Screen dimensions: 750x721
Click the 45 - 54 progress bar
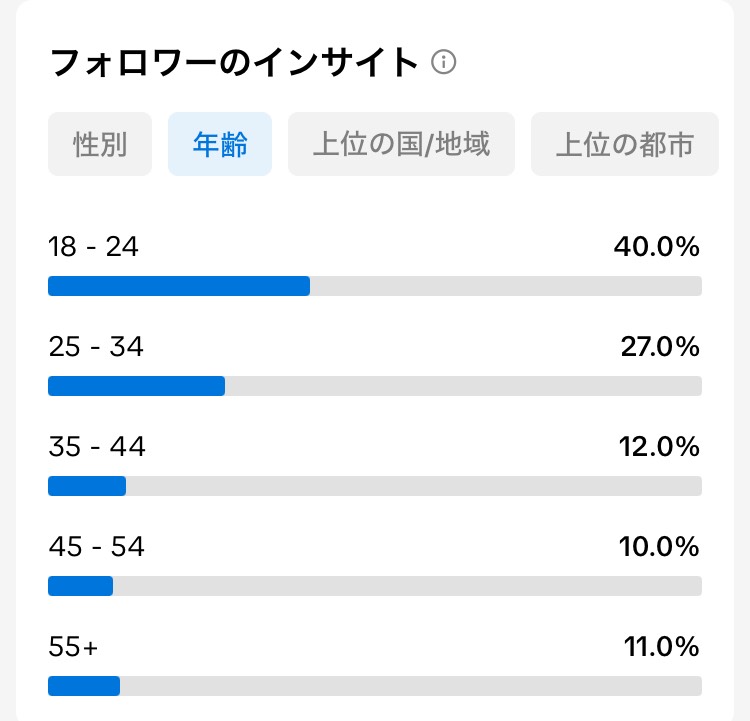coord(375,586)
